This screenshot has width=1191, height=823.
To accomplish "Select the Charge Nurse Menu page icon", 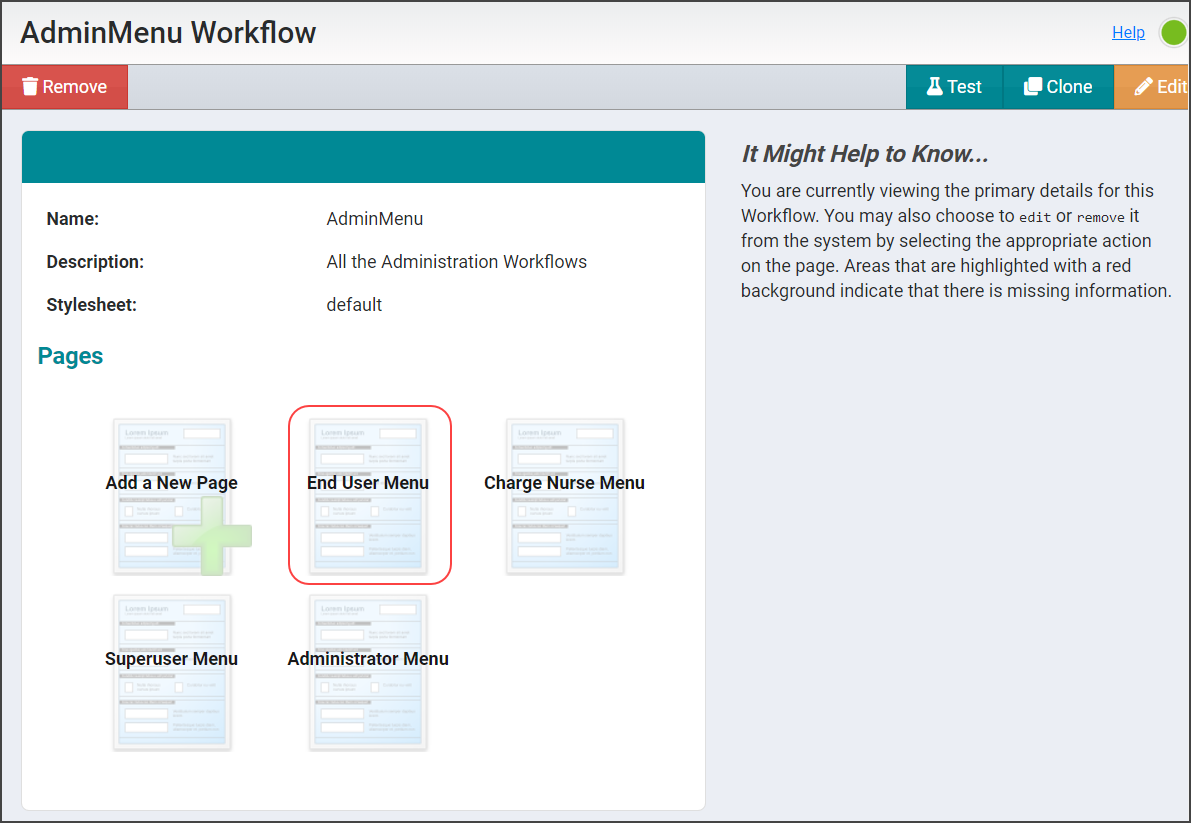I will (x=565, y=497).
